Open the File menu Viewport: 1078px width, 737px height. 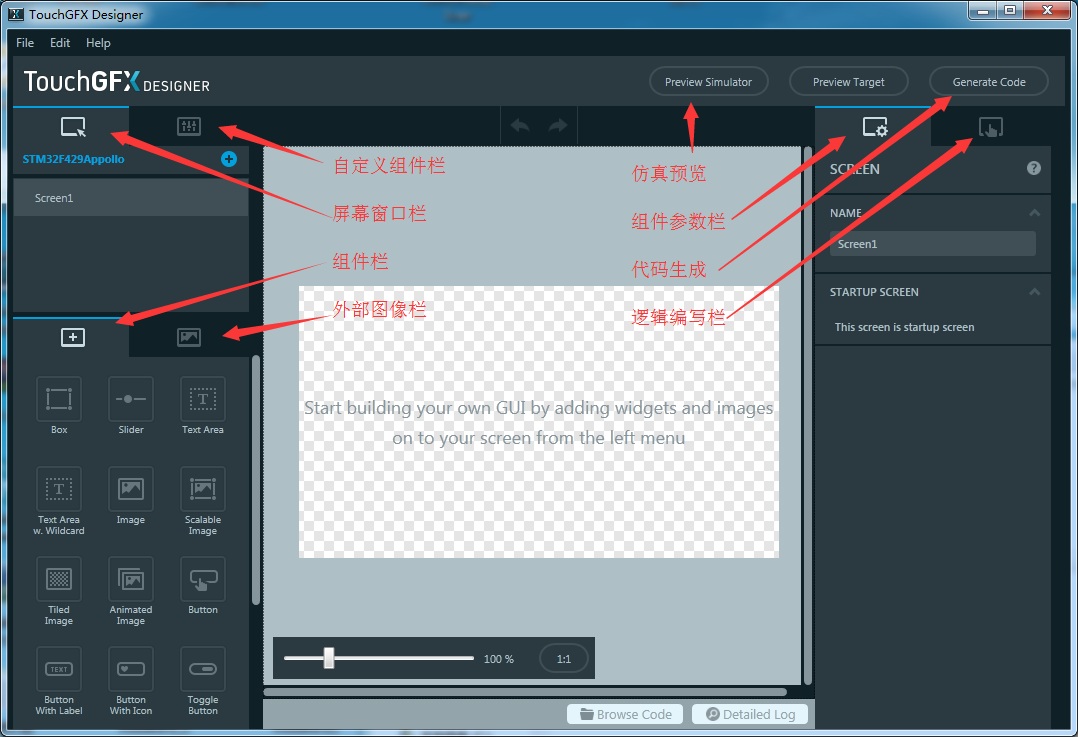click(x=25, y=43)
